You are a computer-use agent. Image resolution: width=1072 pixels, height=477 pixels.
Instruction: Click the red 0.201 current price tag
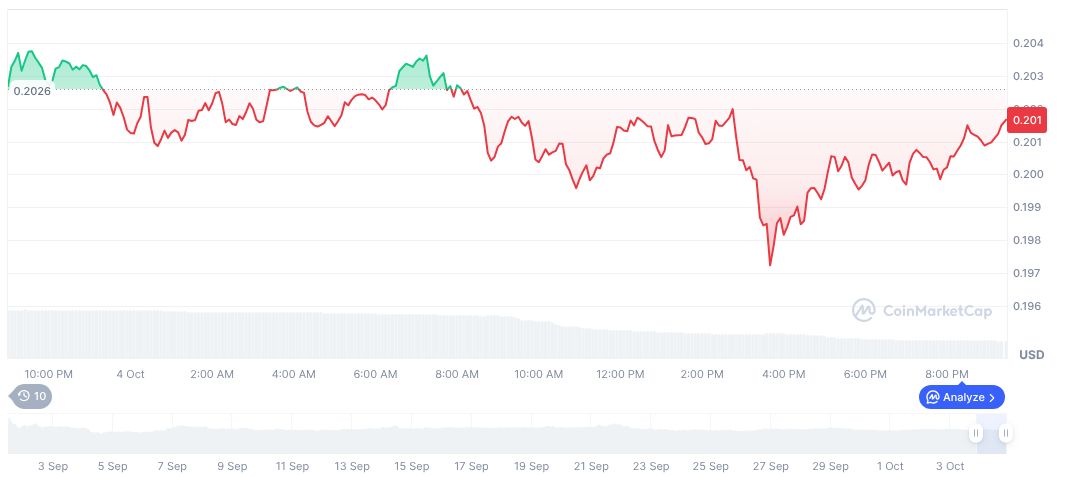point(1027,121)
